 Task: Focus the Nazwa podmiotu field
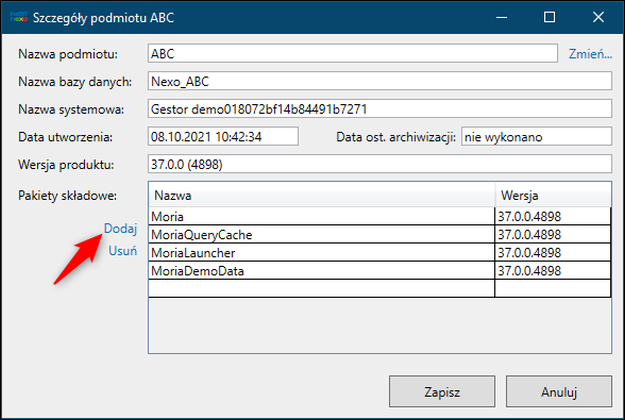click(x=352, y=53)
